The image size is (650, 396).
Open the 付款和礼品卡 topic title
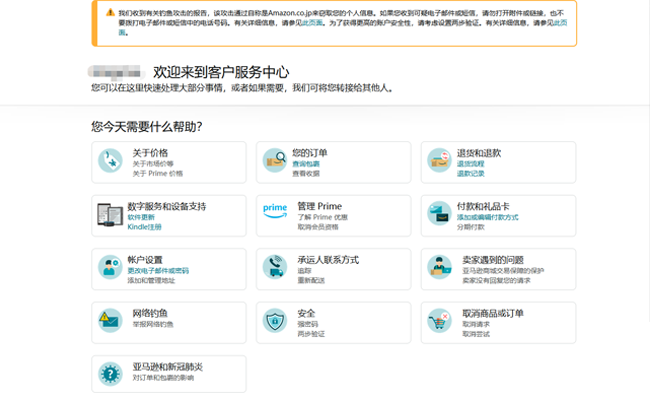pyautogui.click(x=483, y=206)
